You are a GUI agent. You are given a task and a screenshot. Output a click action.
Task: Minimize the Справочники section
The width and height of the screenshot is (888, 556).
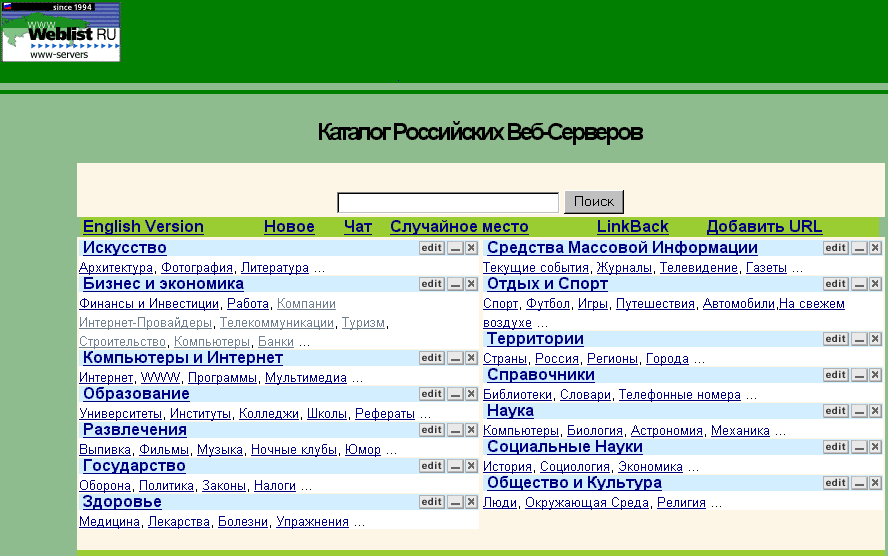tap(860, 375)
